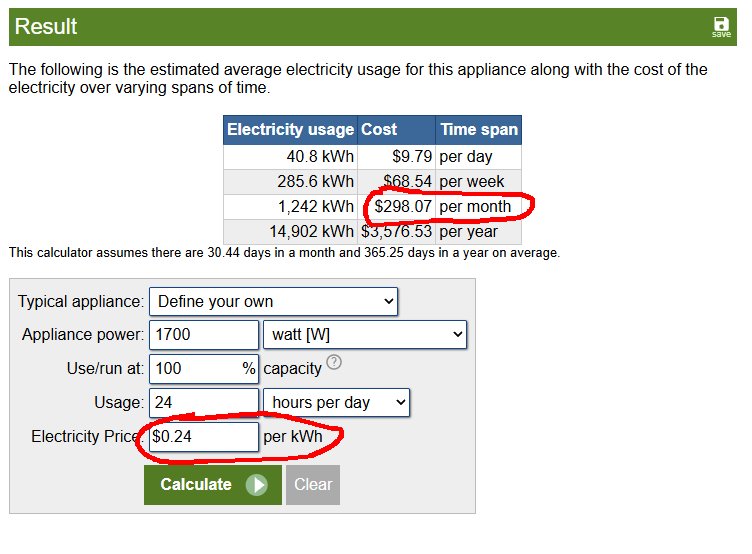This screenshot has width=752, height=554.
Task: Click the save icon in Result header
Action: (x=721, y=26)
